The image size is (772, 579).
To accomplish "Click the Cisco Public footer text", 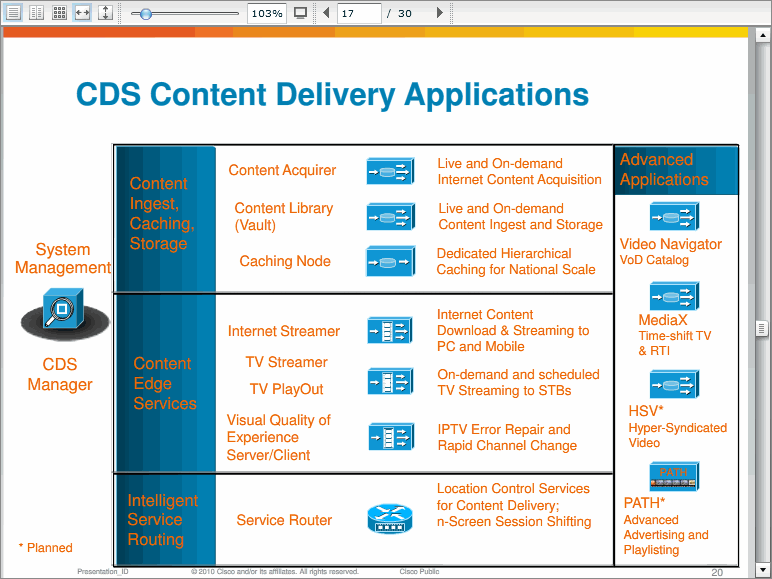I will [419, 572].
